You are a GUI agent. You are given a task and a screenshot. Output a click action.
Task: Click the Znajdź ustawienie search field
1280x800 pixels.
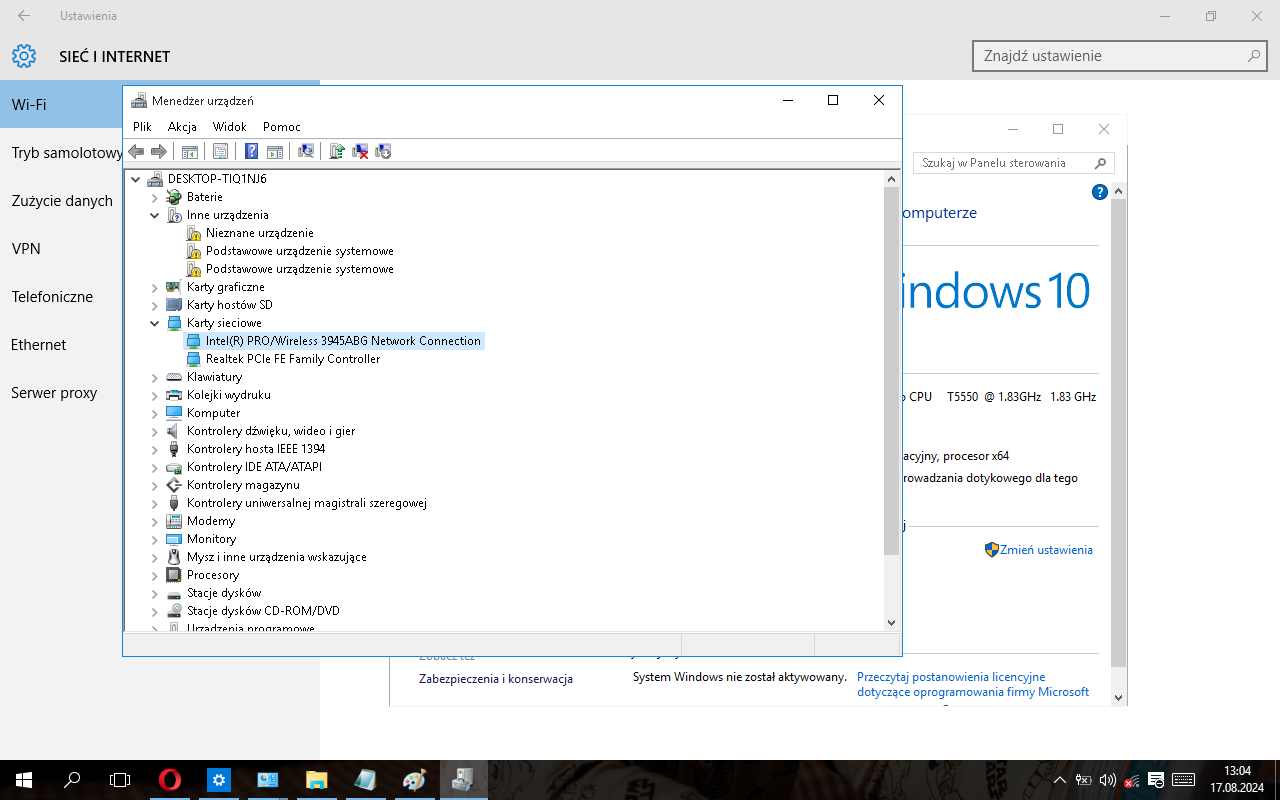[1120, 56]
